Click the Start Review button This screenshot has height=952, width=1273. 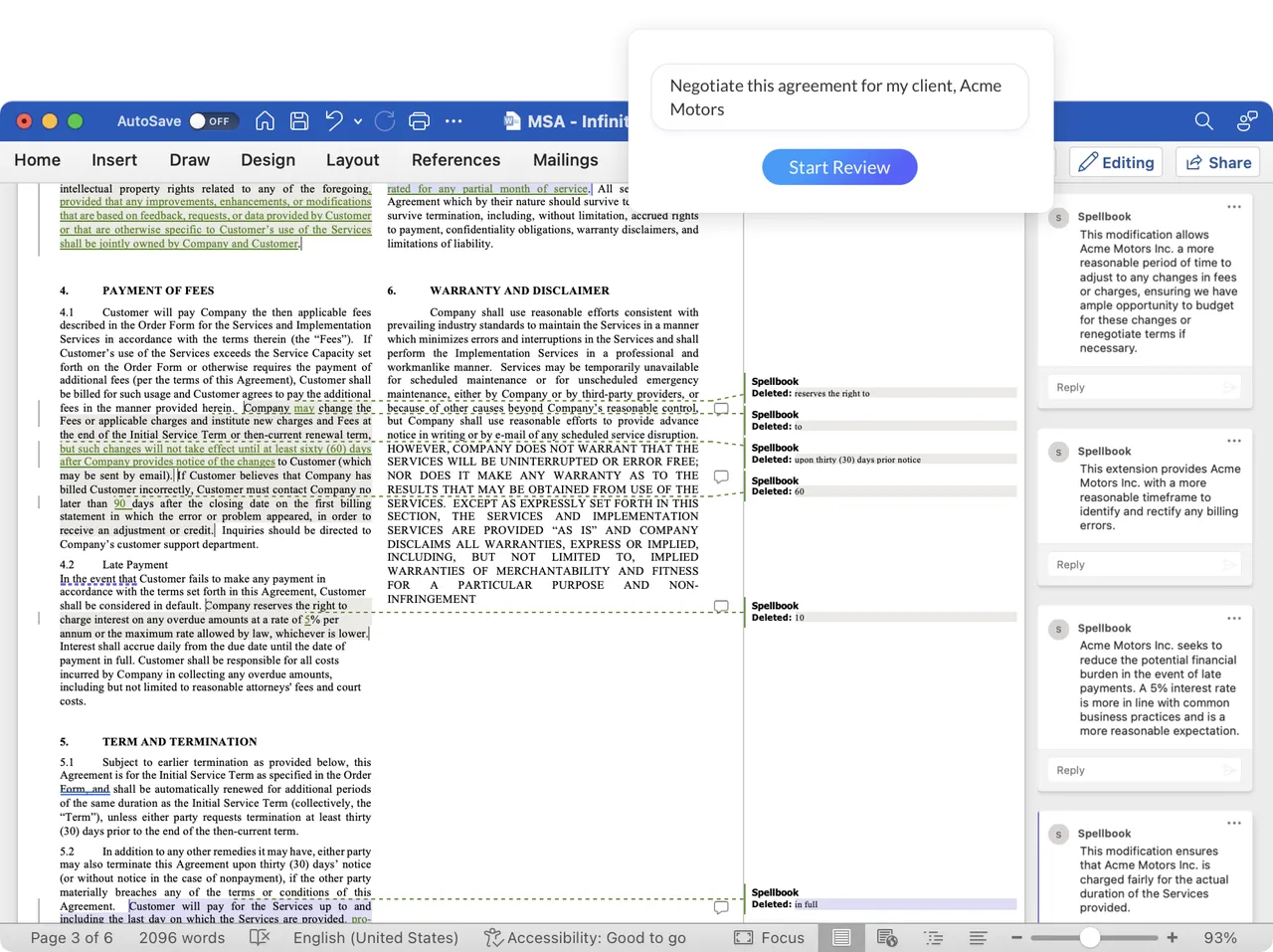[839, 167]
